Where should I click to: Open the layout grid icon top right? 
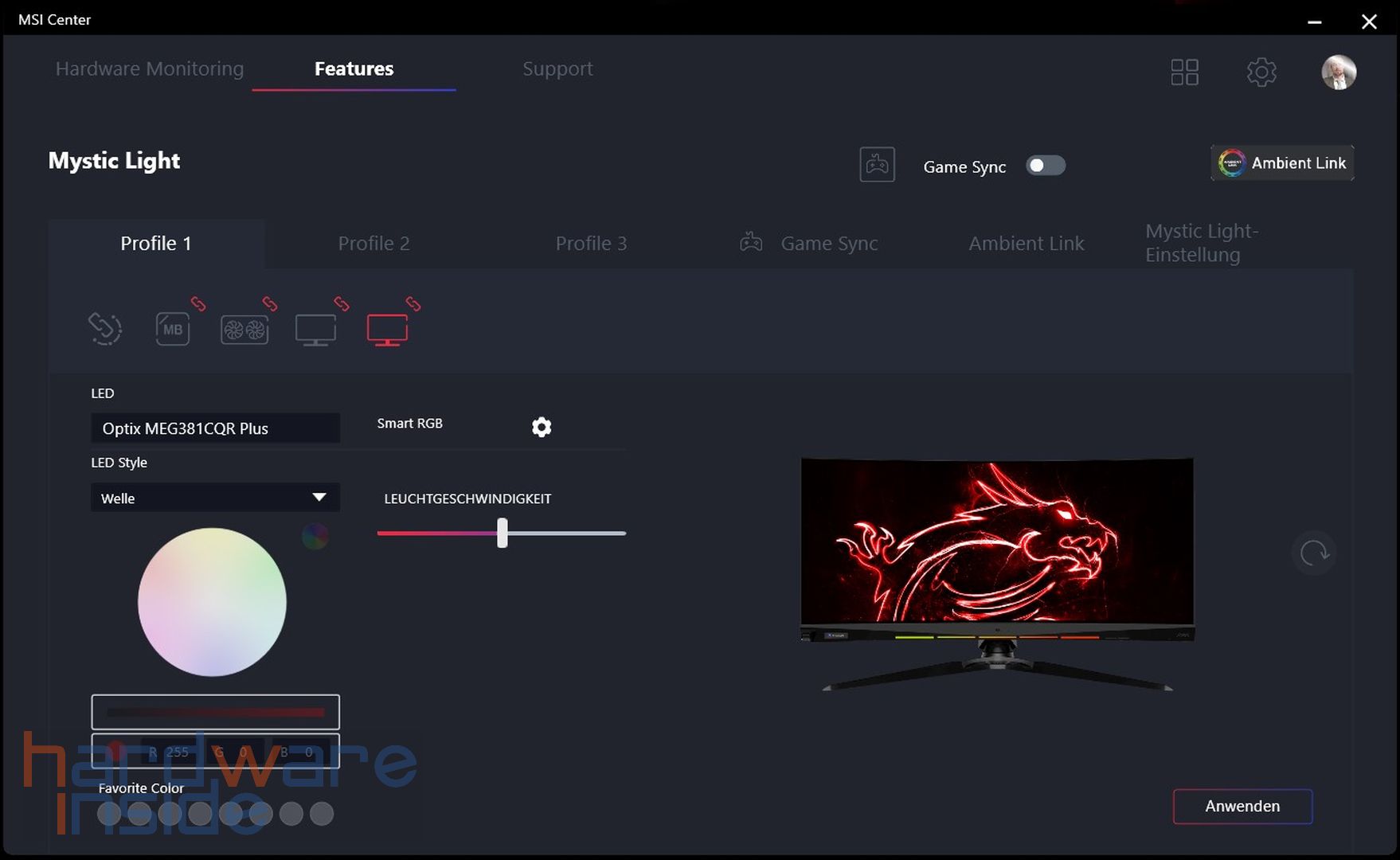[x=1184, y=72]
